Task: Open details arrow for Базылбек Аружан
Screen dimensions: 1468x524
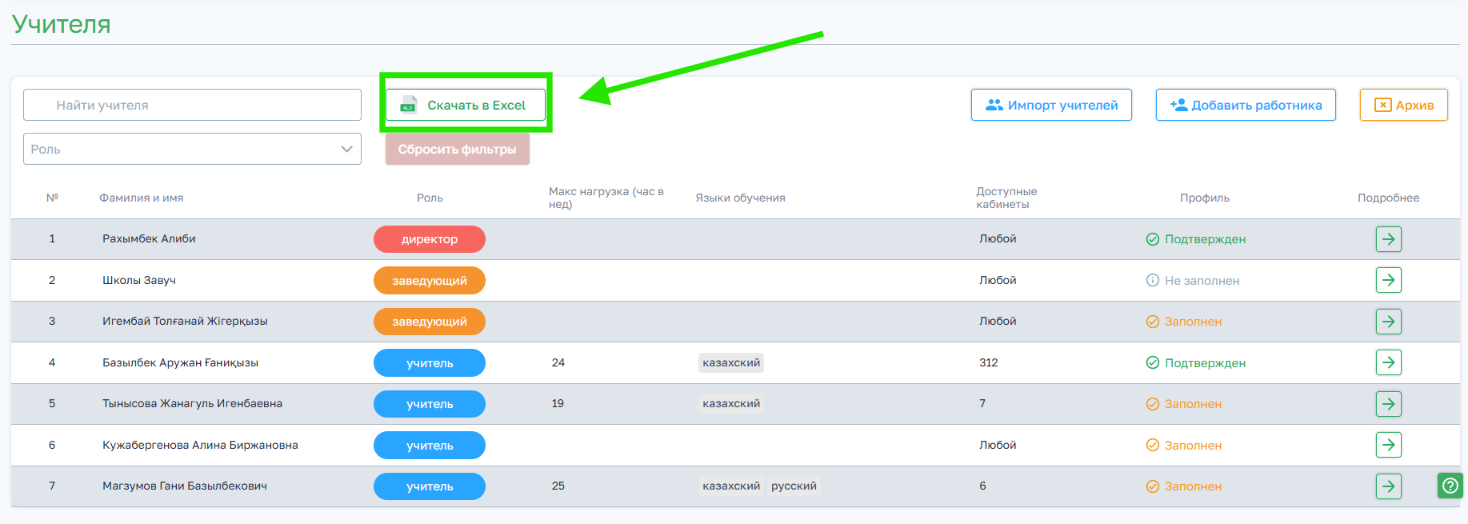Action: 1388,362
